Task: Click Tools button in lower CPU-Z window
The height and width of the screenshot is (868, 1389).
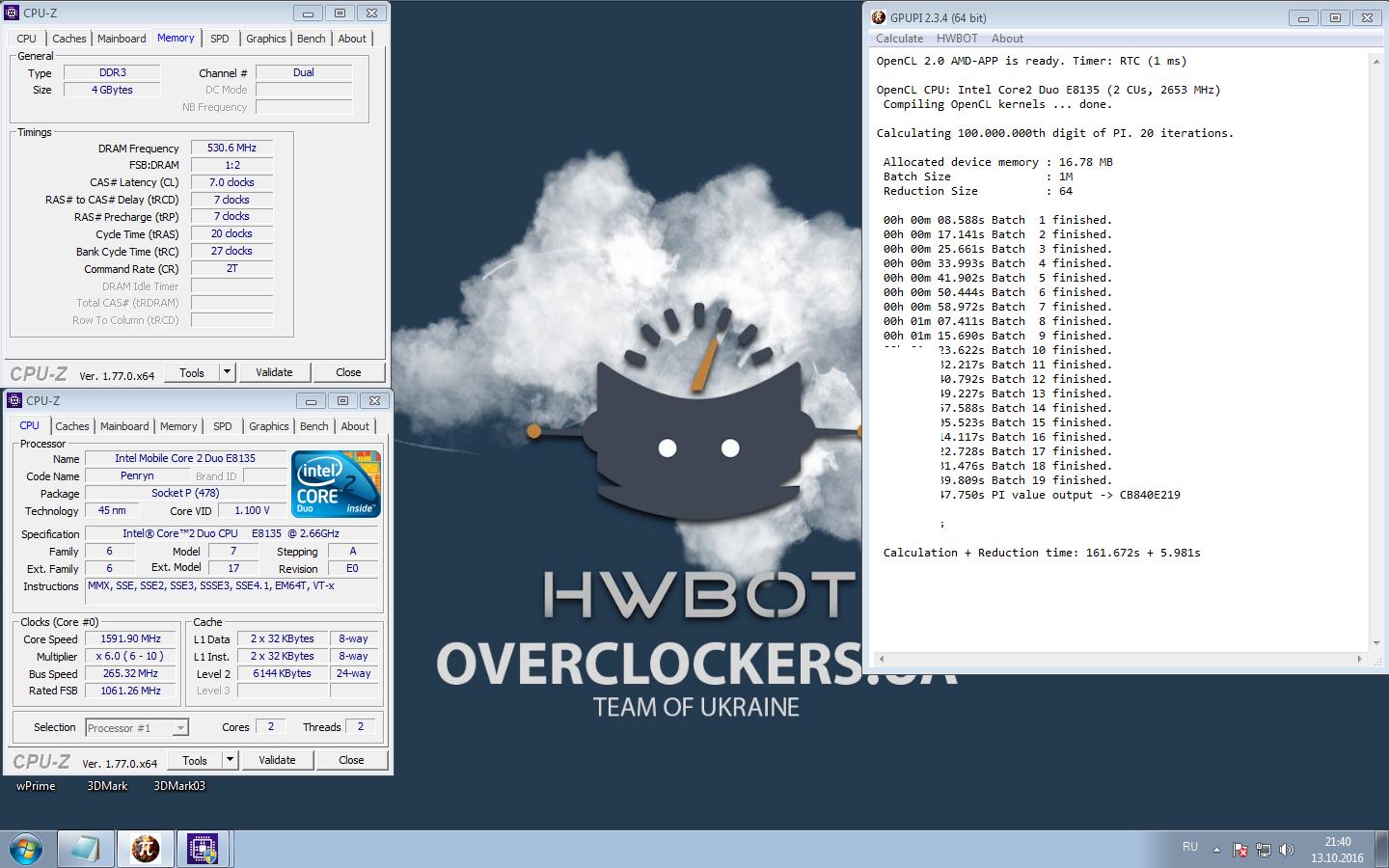Action: (195, 760)
